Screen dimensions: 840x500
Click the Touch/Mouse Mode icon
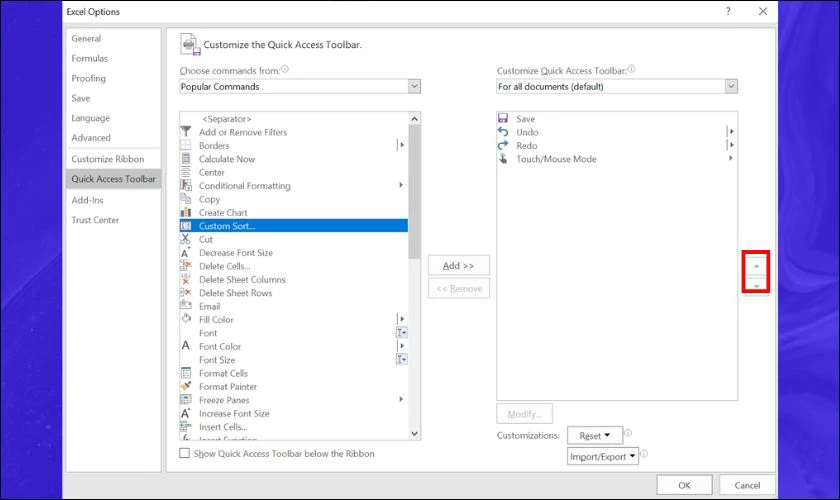[503, 159]
